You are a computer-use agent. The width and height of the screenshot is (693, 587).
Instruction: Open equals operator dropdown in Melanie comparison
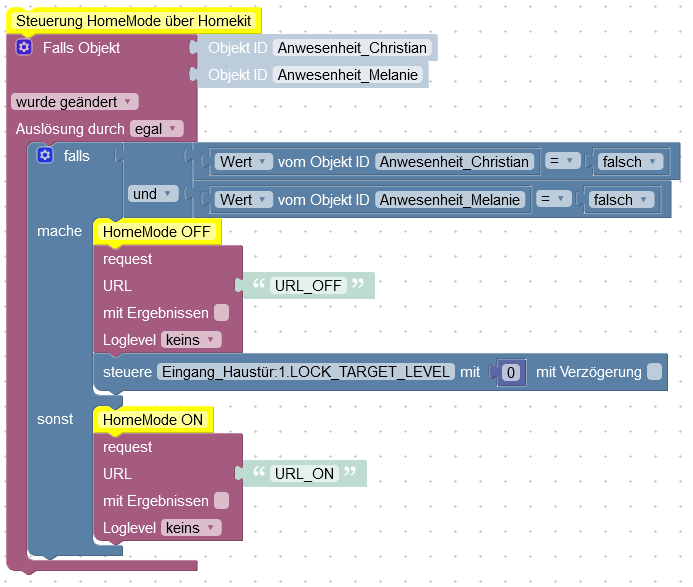pyautogui.click(x=552, y=199)
